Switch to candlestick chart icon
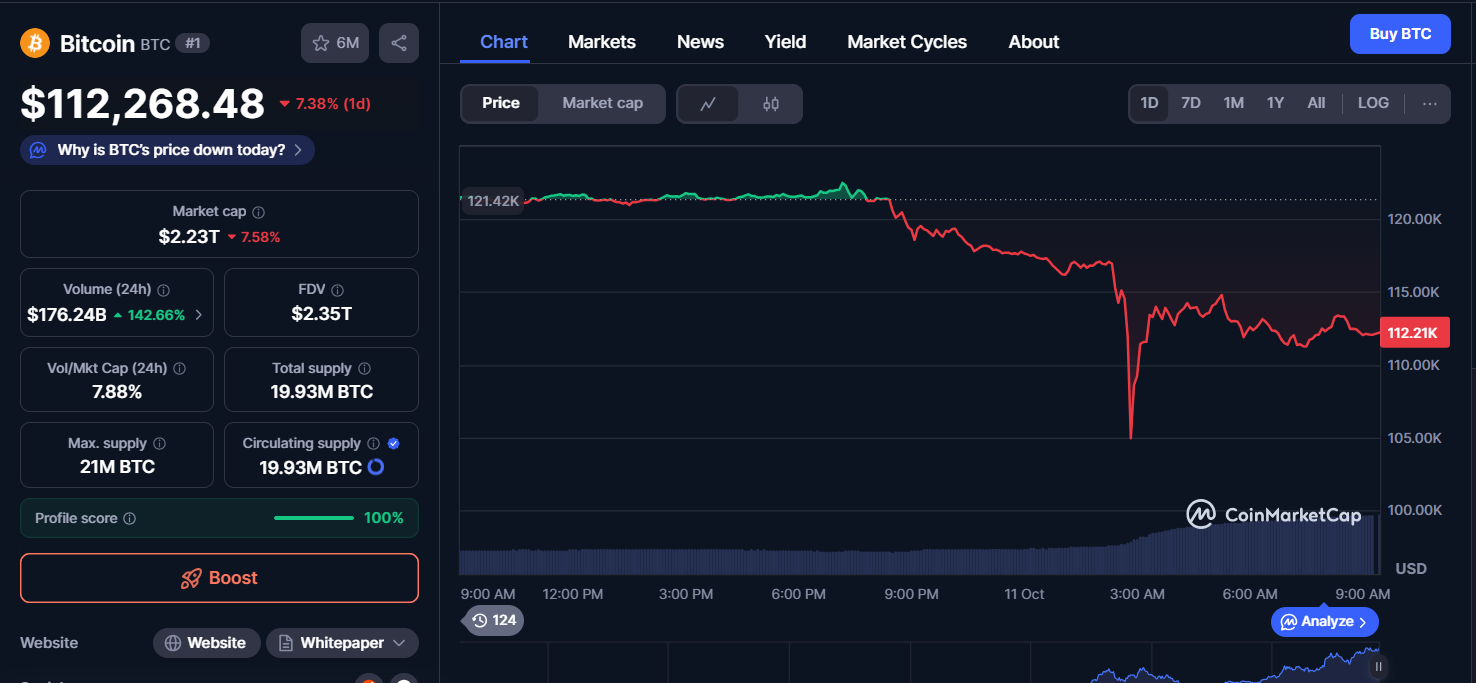 [771, 103]
